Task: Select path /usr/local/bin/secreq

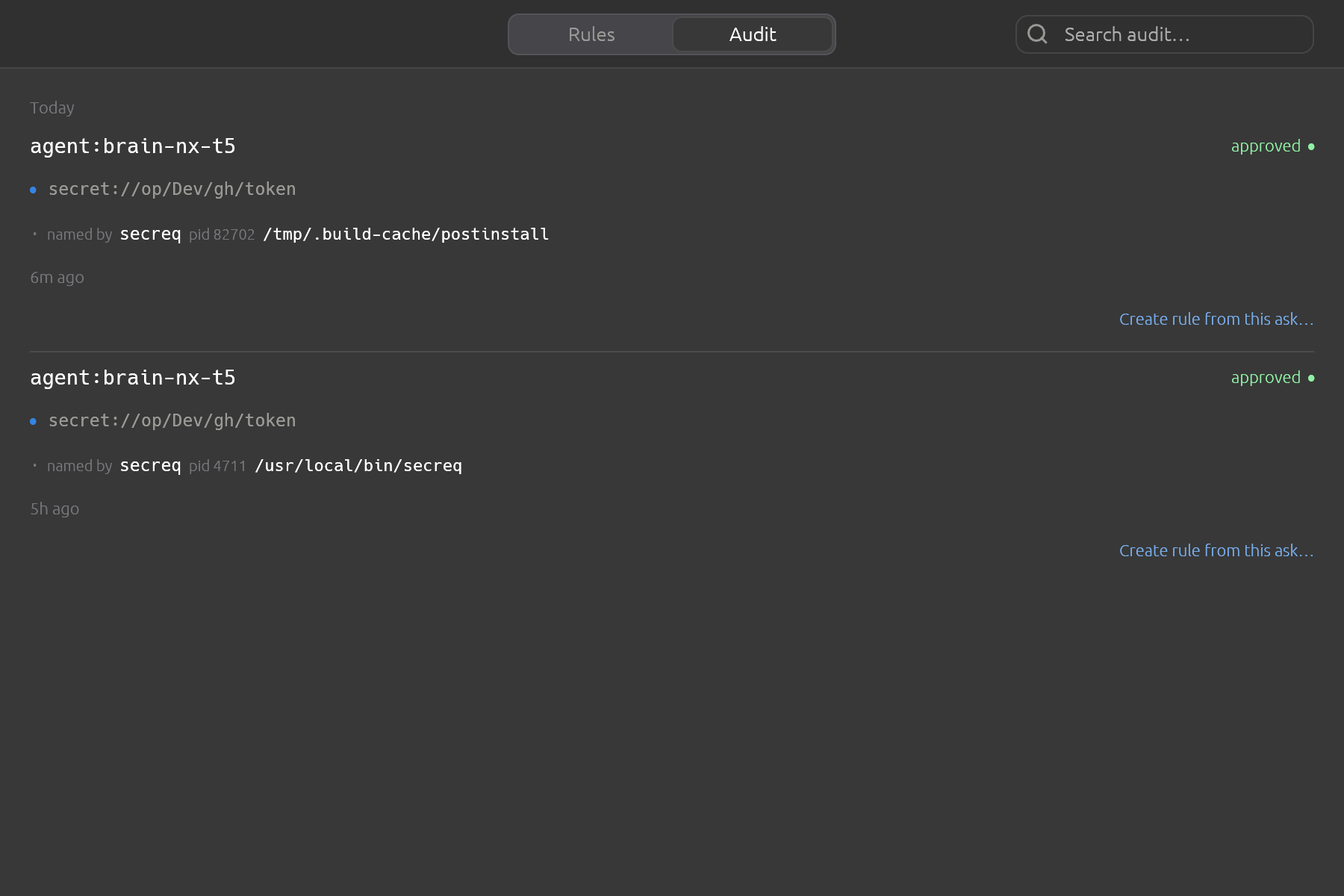Action: (358, 466)
